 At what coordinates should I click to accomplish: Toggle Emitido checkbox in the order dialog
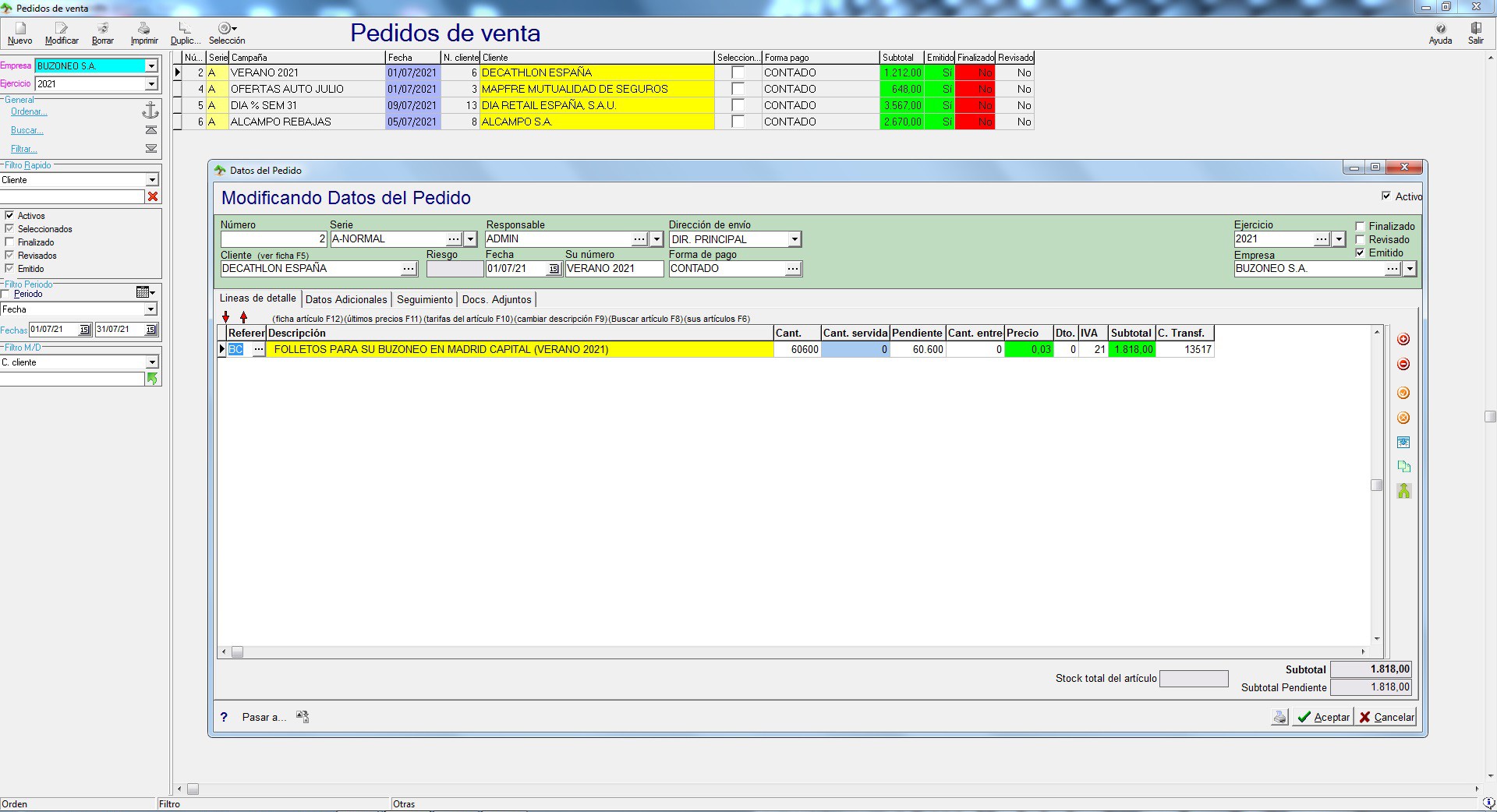point(1361,253)
